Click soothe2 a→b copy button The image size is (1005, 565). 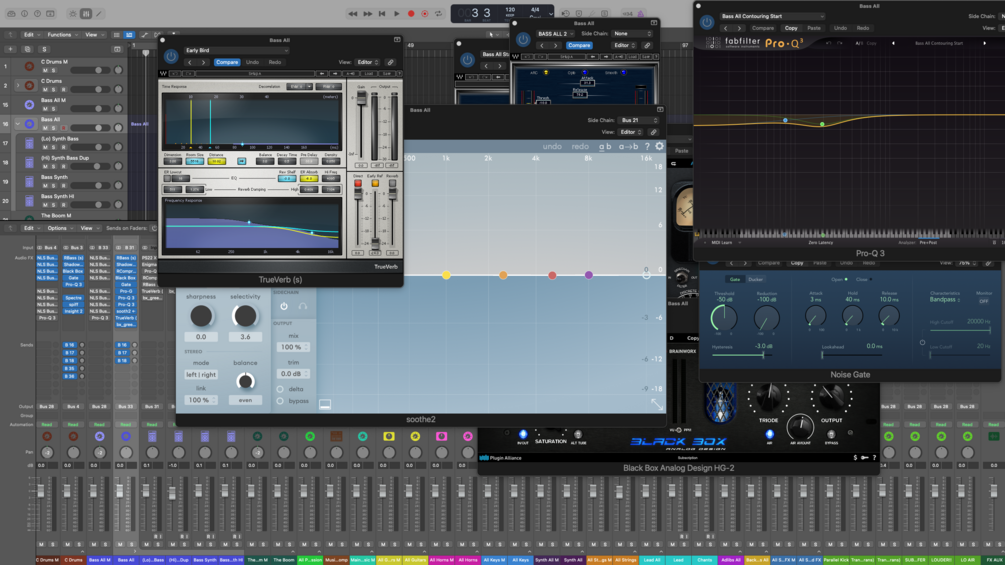pyautogui.click(x=628, y=147)
